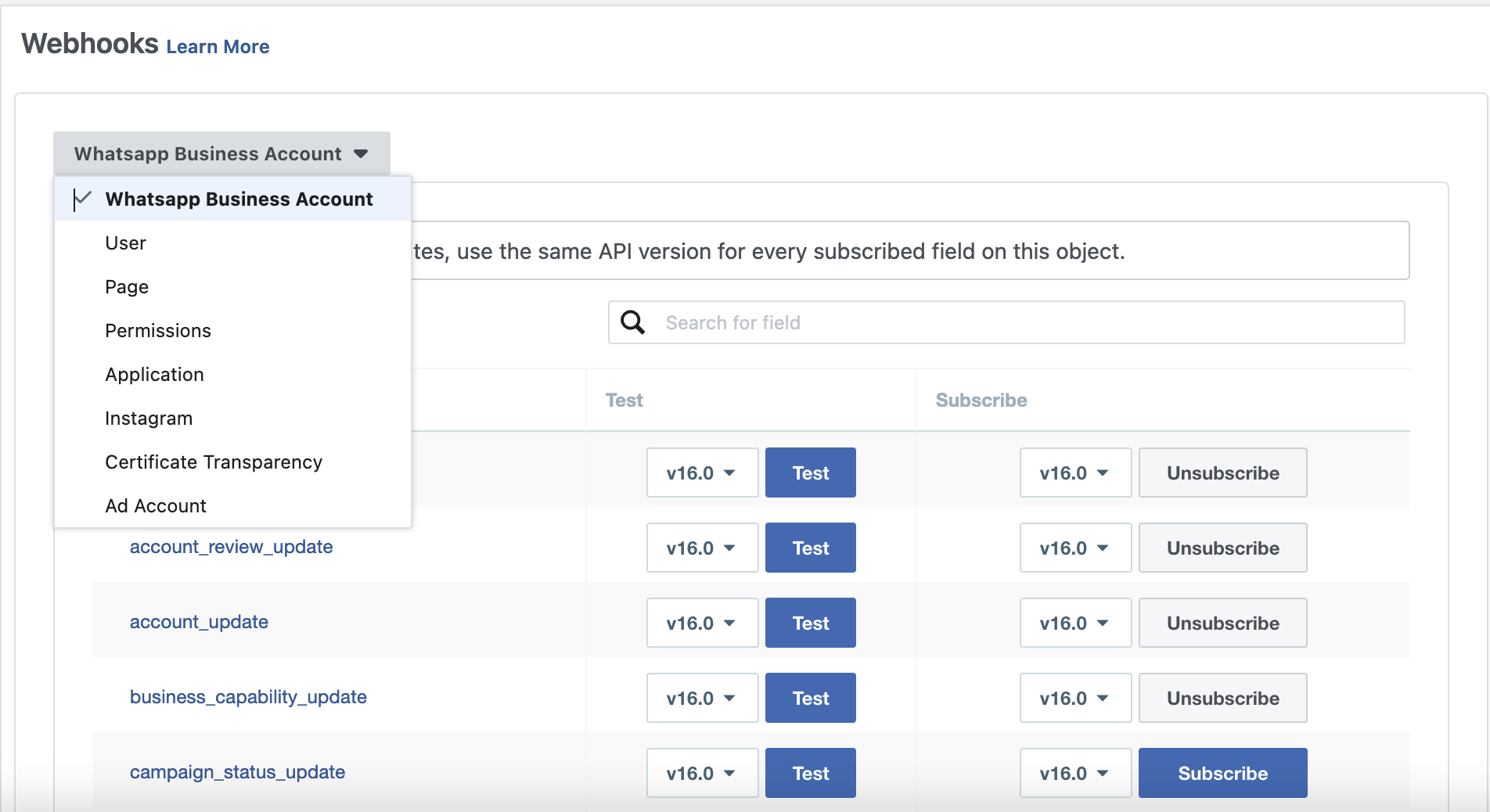Open the Learn More link
Image resolution: width=1490 pixels, height=812 pixels.
tap(218, 47)
